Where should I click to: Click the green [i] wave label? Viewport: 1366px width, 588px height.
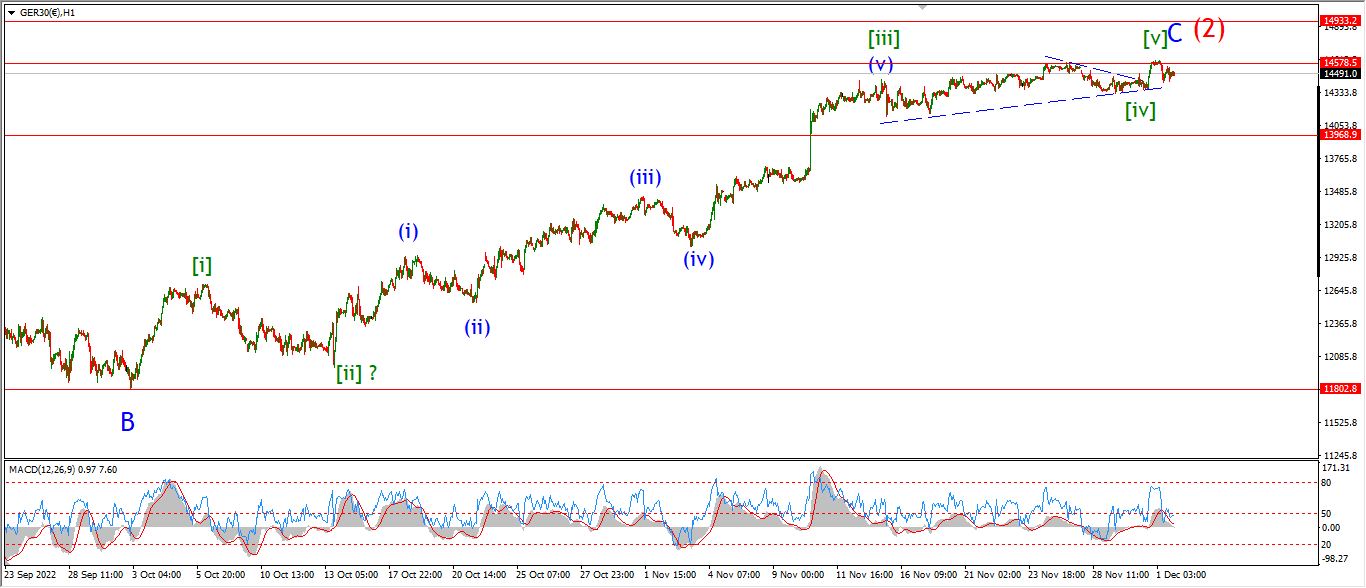click(x=202, y=265)
